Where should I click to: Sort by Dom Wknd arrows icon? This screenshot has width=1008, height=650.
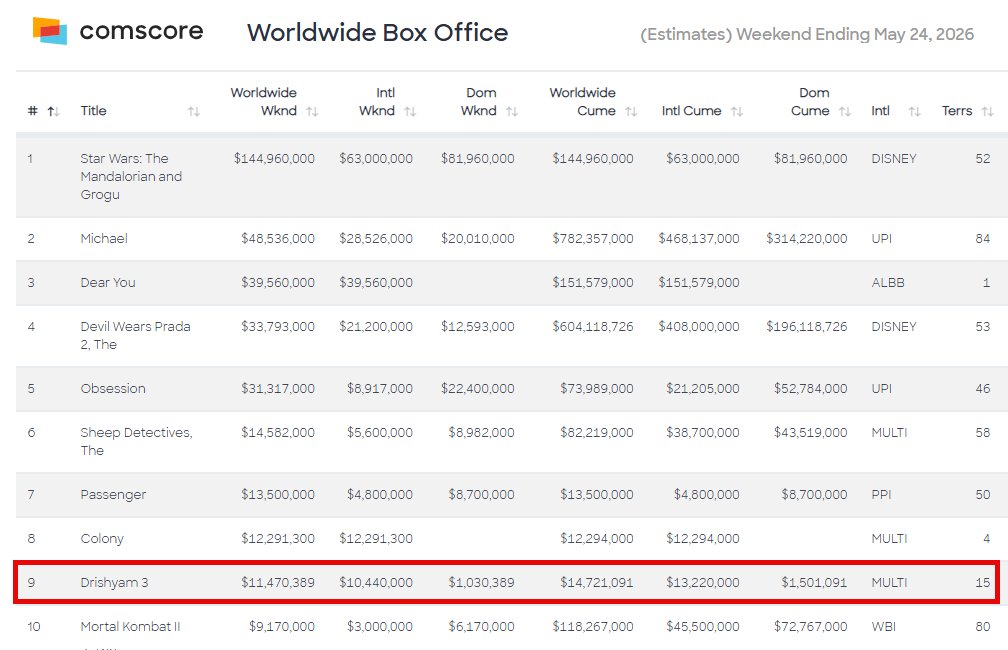(x=512, y=111)
